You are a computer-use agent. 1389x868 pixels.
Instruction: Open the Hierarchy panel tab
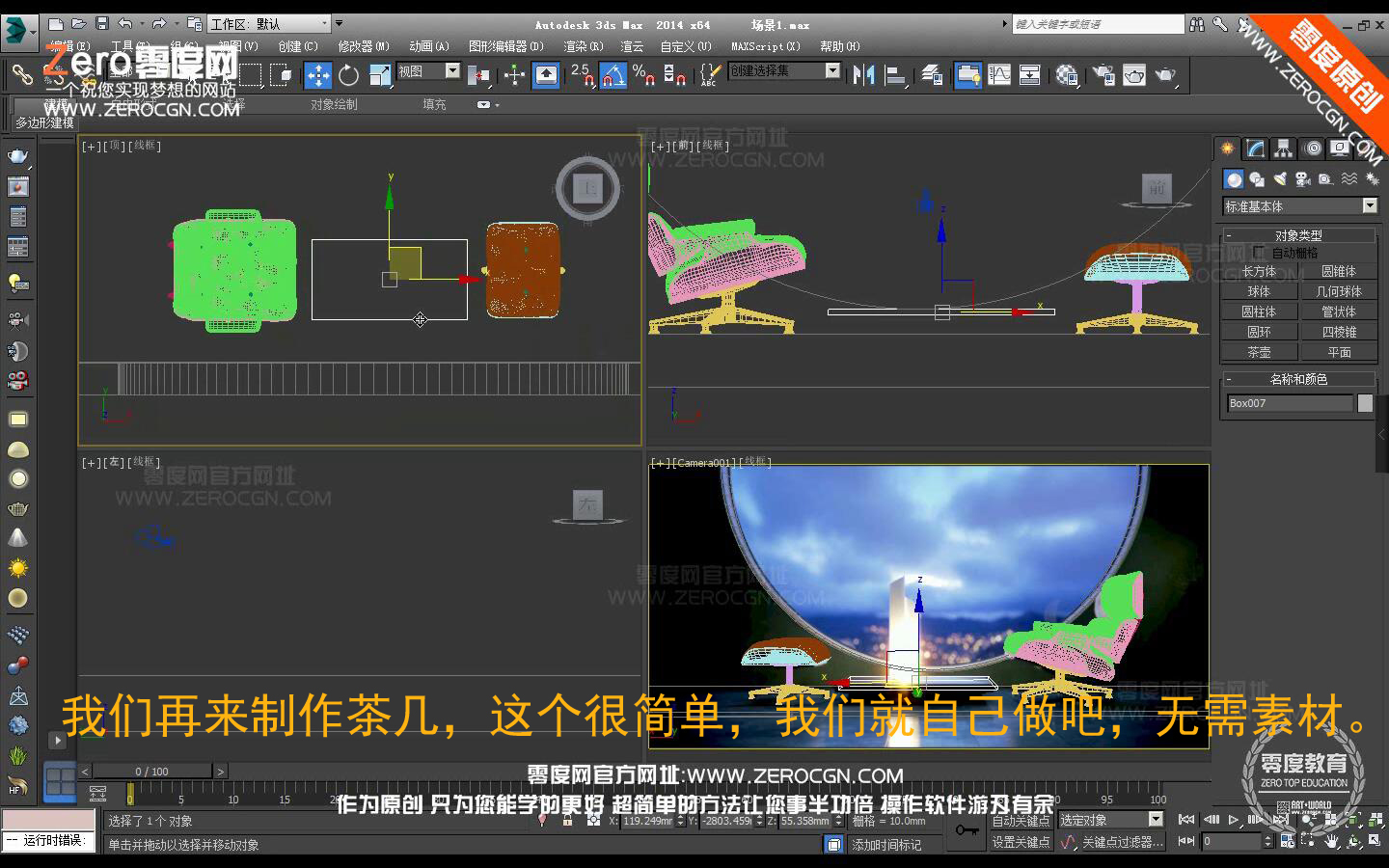(1283, 148)
